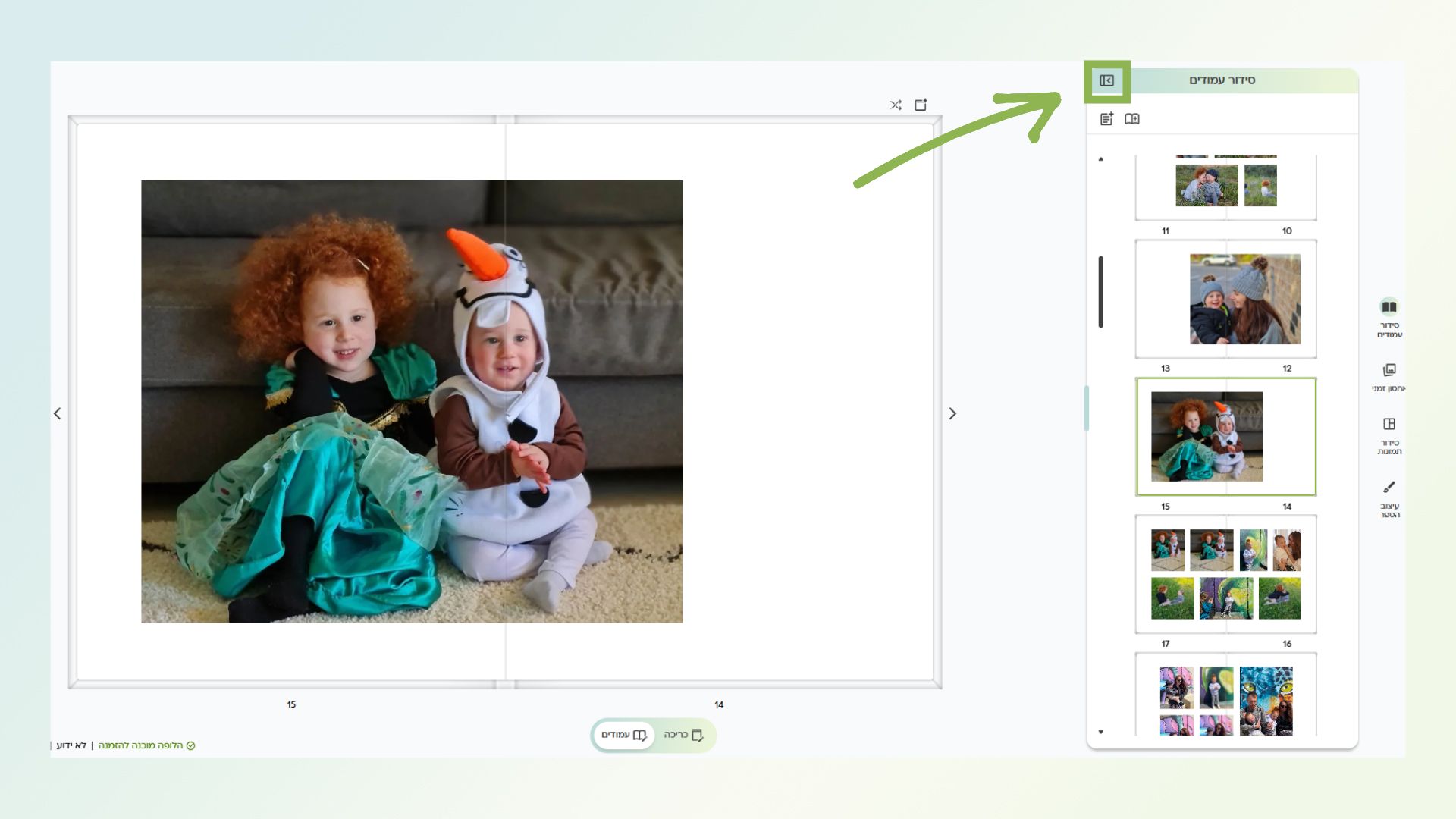Open the סידור תמונות sidebar tool

[1389, 436]
